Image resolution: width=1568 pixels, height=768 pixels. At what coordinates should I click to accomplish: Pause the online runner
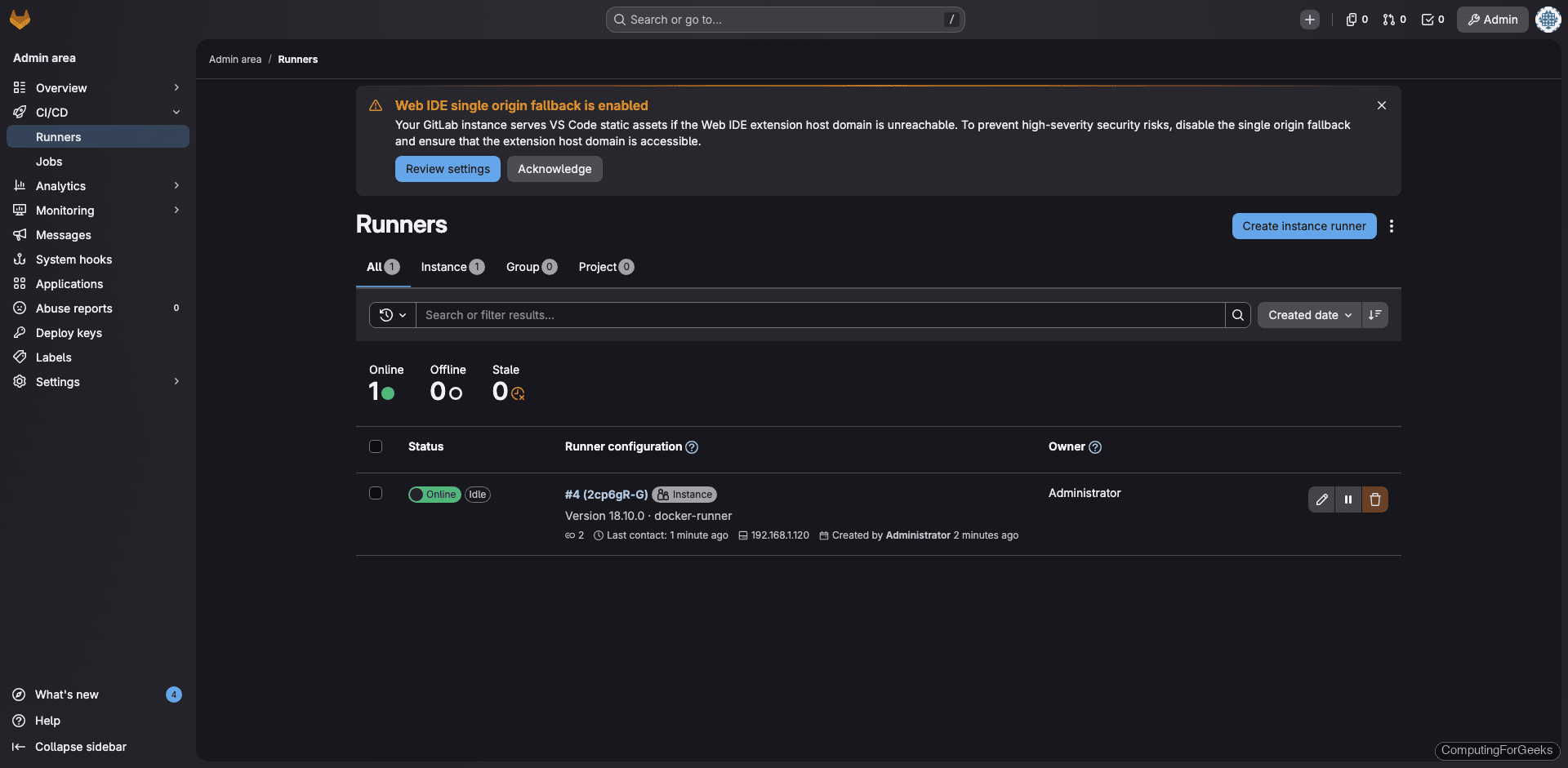[1348, 499]
